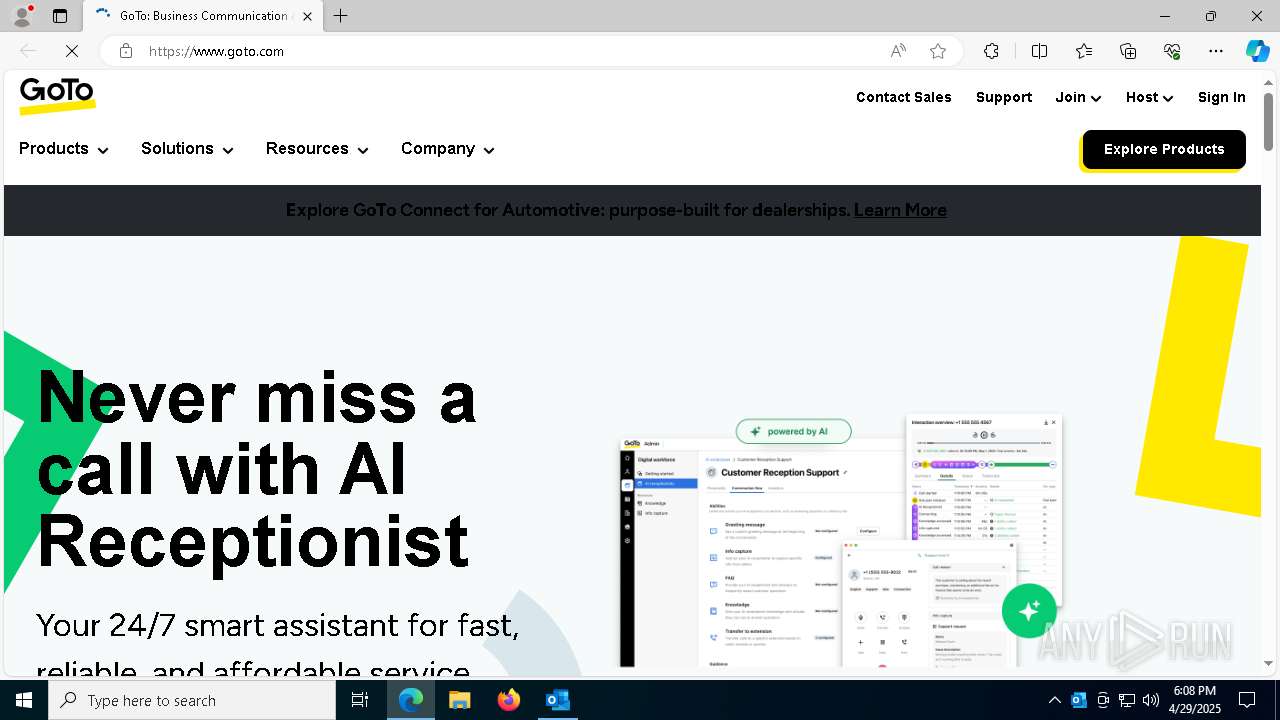1280x720 pixels.
Task: Click the back navigation arrow
Action: [x=28, y=51]
